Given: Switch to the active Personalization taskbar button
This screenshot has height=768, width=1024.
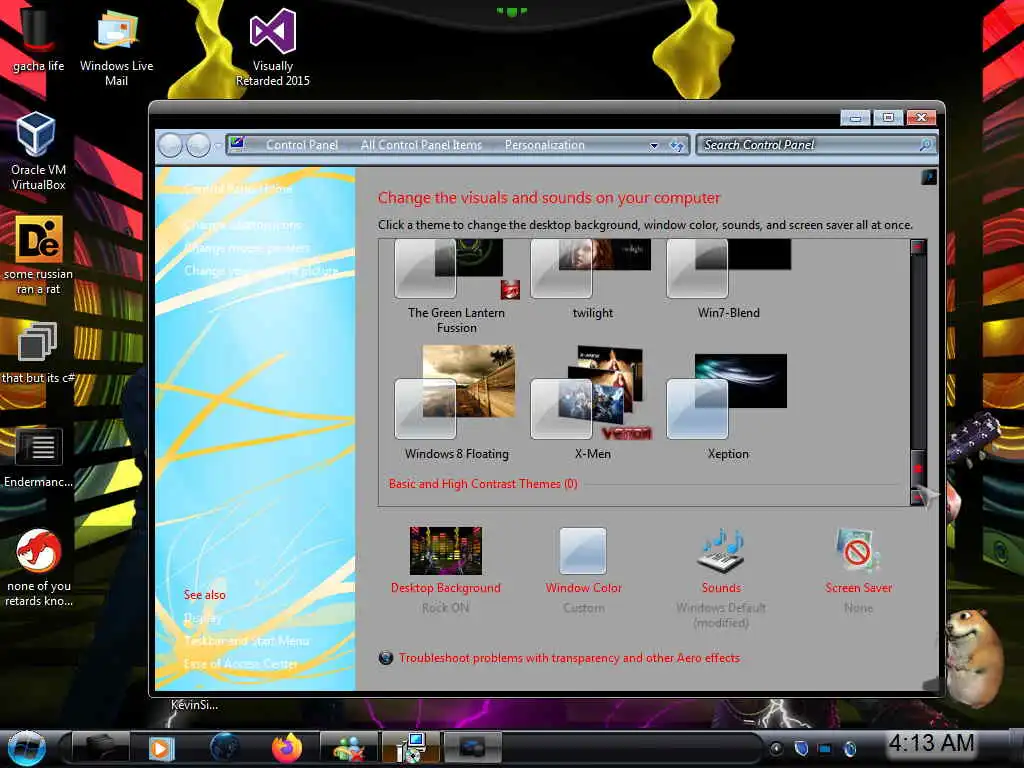Looking at the screenshot, I should click(473, 748).
